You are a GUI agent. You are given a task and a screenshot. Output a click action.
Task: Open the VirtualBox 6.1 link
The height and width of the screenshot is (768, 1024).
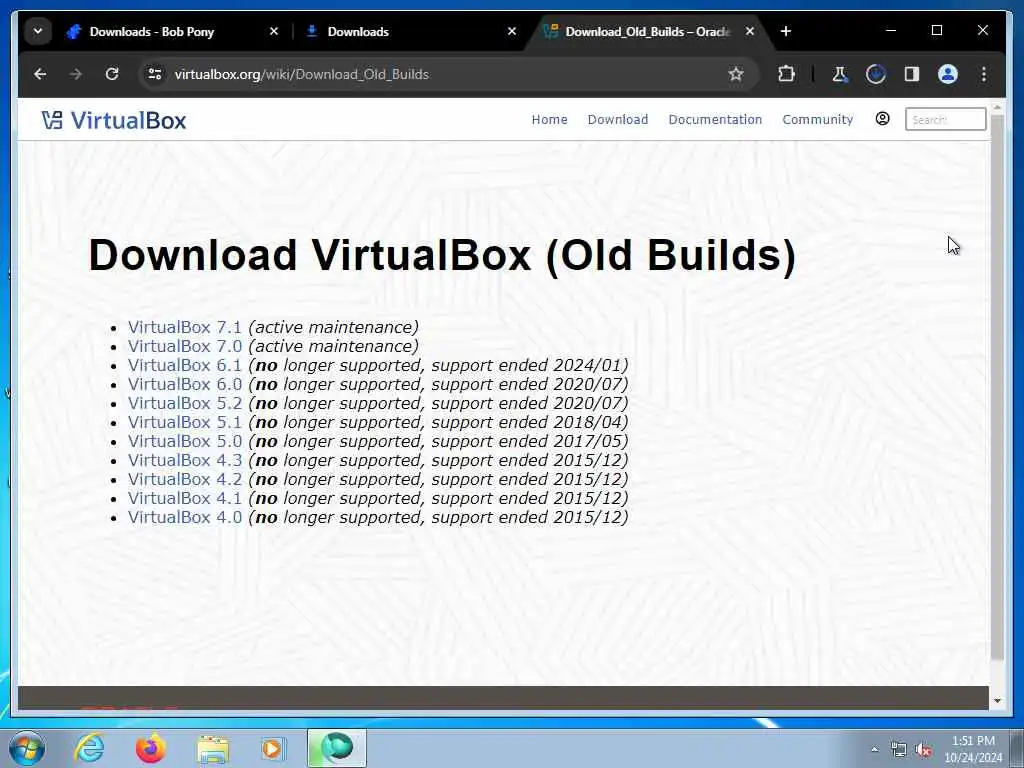pyautogui.click(x=185, y=365)
